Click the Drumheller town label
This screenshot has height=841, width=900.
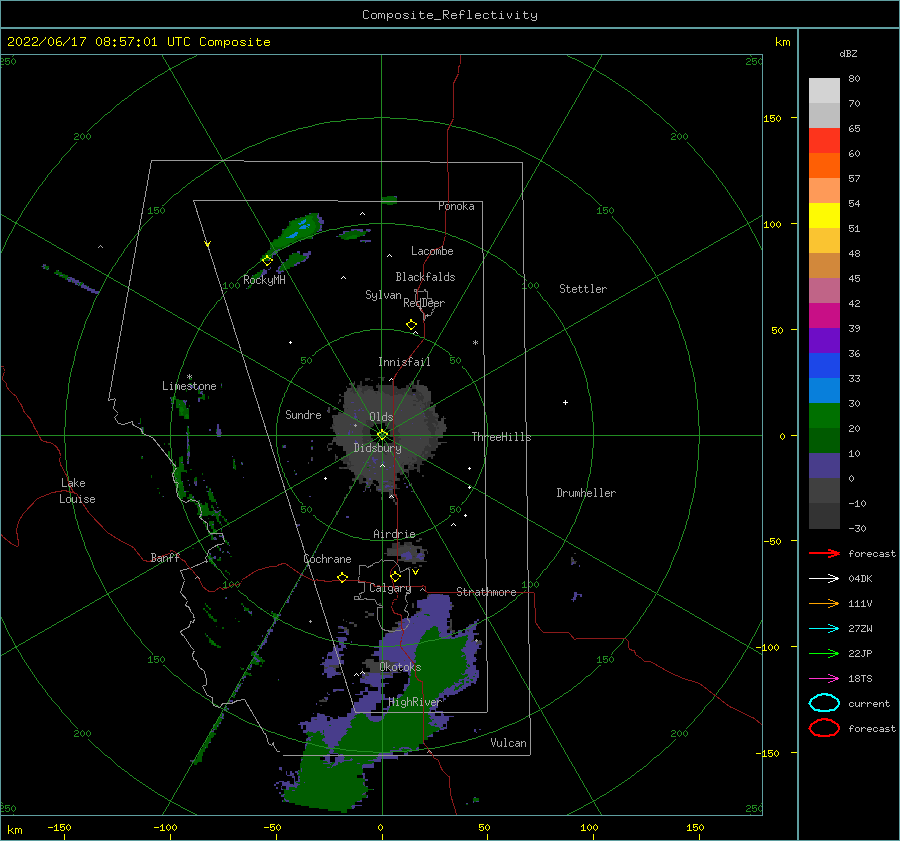coord(586,493)
